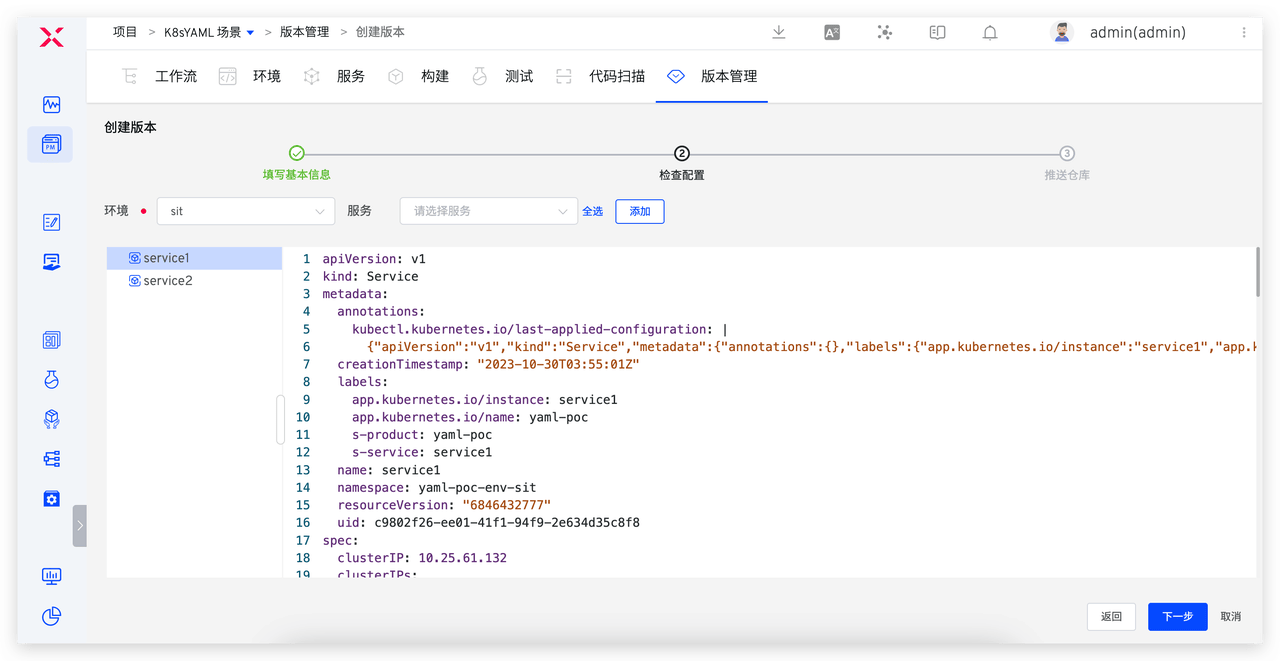Open the sit environment dropdown
1280x661 pixels.
coord(245,211)
